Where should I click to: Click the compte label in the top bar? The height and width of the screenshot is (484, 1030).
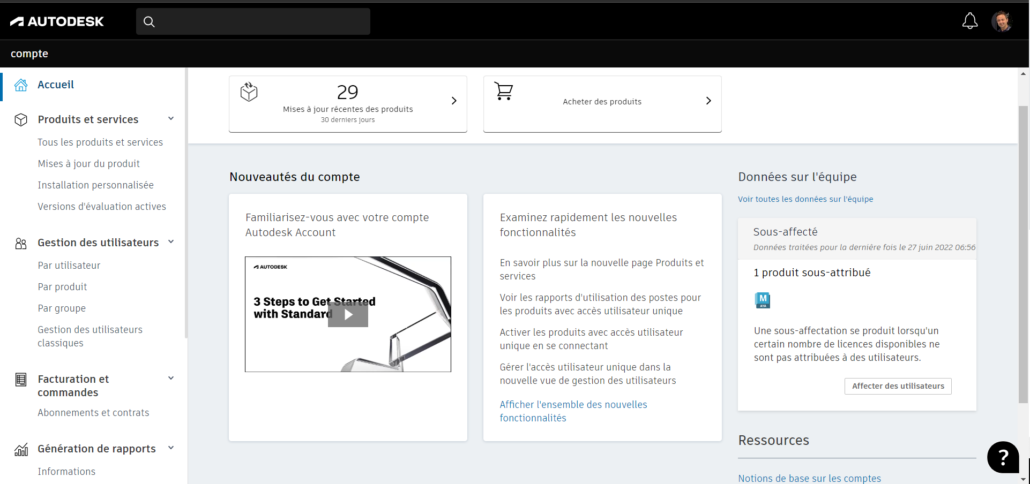(30, 54)
